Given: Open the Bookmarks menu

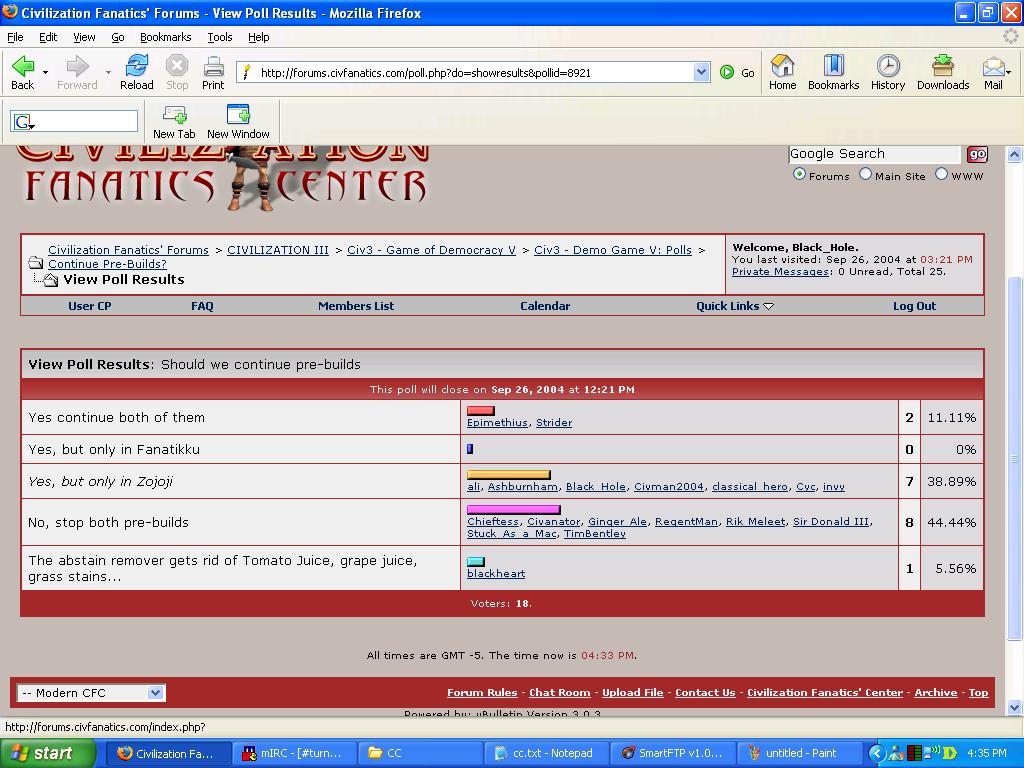Looking at the screenshot, I should click(x=165, y=37).
